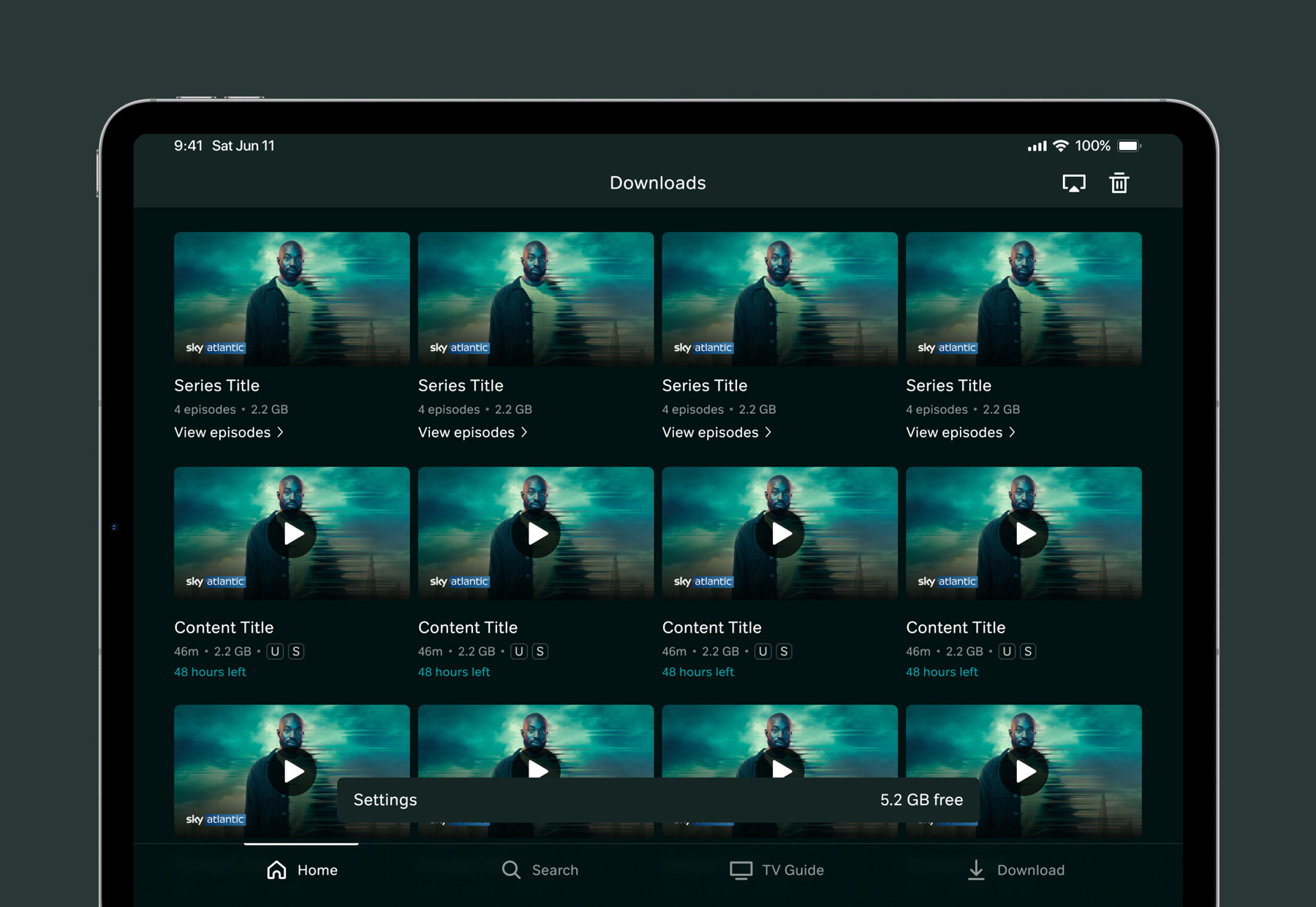The width and height of the screenshot is (1316, 907).
Task: Click the third Series Title heading
Action: pos(705,385)
